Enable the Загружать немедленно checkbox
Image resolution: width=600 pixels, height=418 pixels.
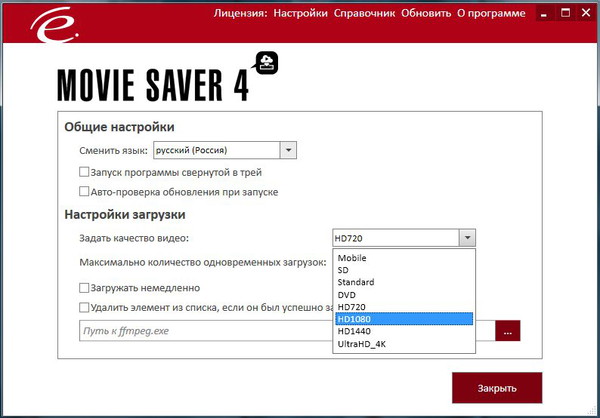pyautogui.click(x=85, y=288)
